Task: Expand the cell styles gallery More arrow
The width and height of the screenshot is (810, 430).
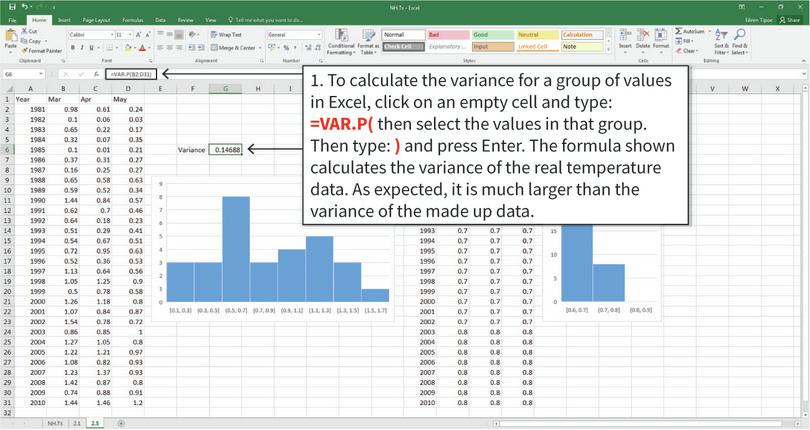Action: coord(609,51)
